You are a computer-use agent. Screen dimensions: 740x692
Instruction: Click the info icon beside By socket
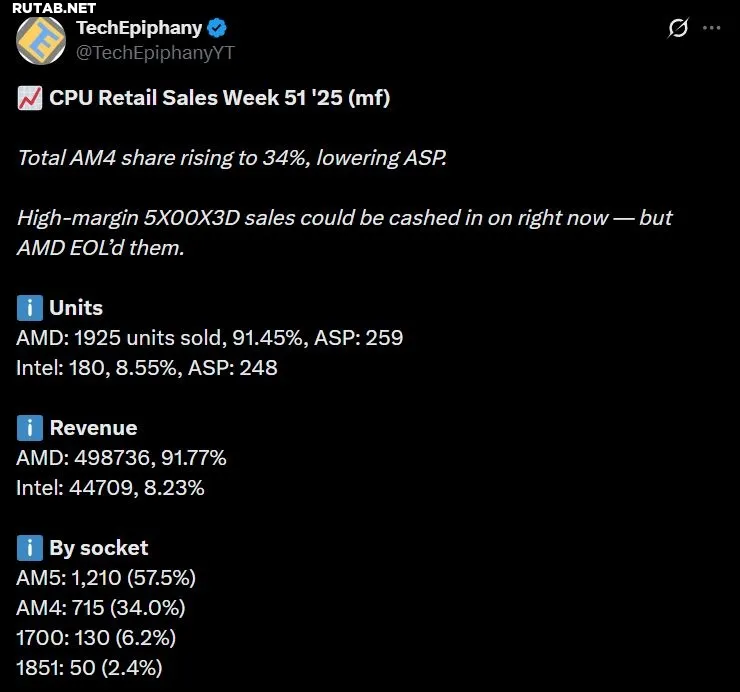(x=29, y=548)
